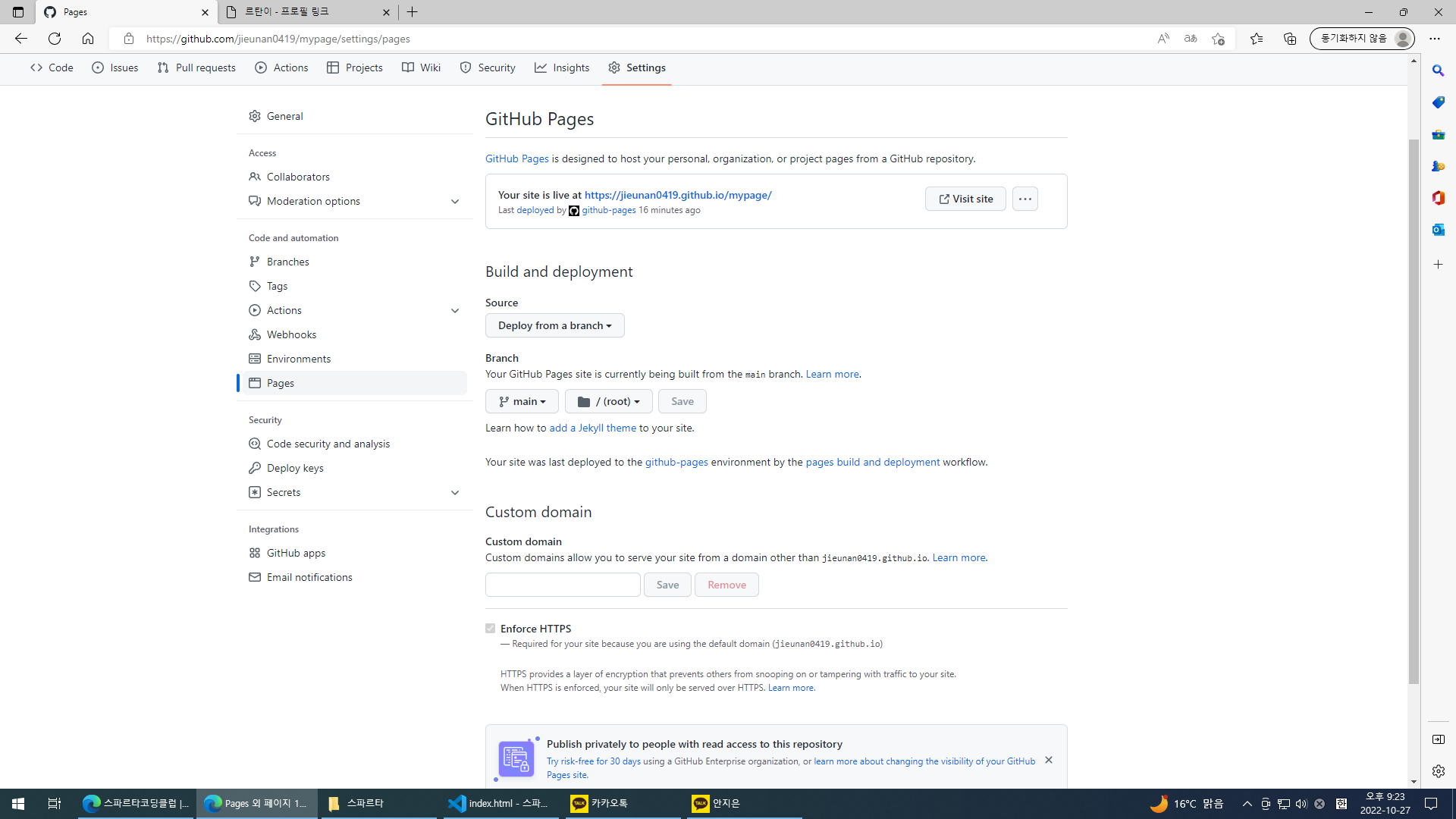Click the page vertical scrollbar
Viewport: 1456px width, 819px height.
click(1414, 412)
